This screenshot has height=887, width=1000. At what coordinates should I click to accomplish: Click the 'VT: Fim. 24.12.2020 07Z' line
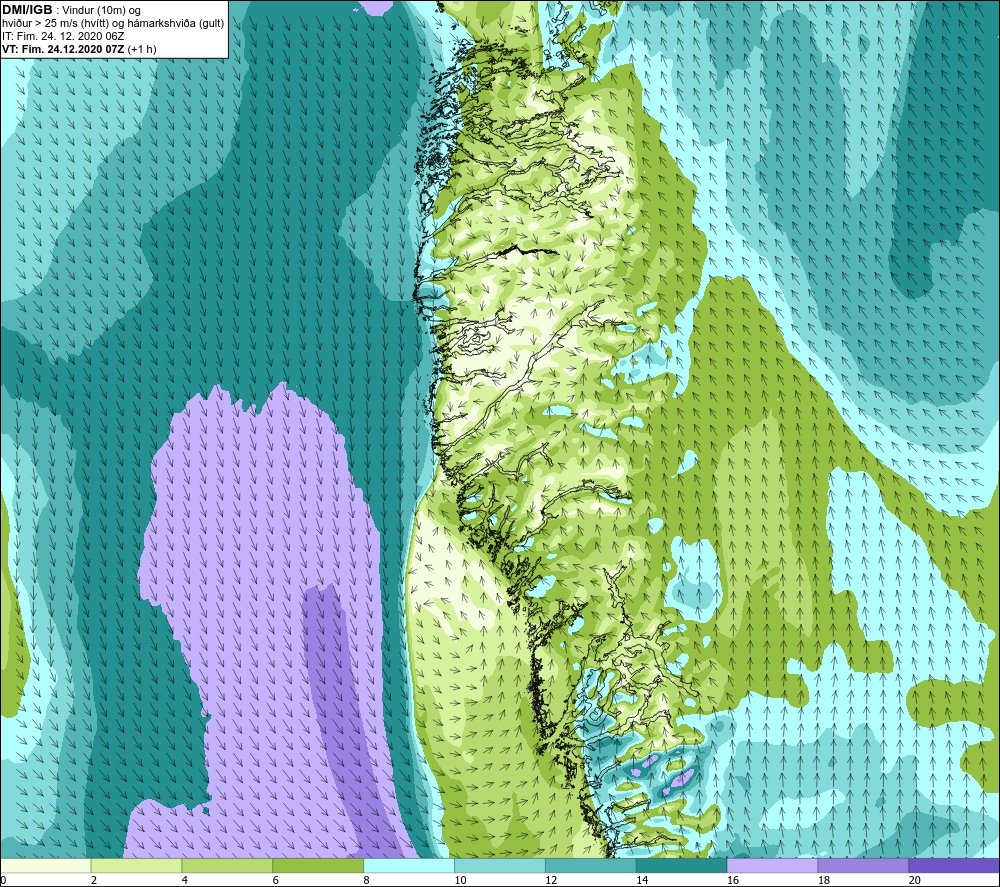click(x=64, y=49)
